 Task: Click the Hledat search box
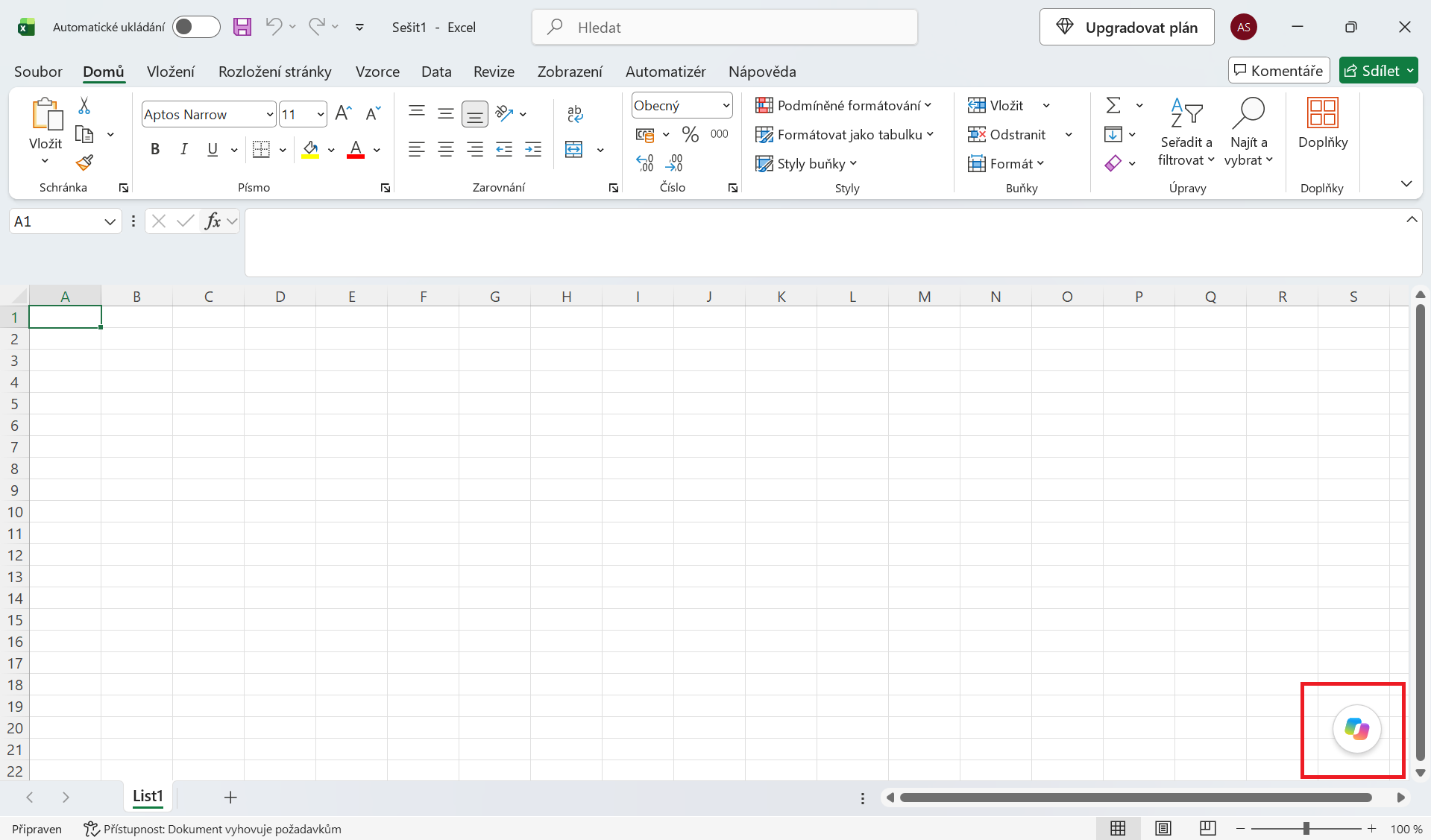coord(725,28)
